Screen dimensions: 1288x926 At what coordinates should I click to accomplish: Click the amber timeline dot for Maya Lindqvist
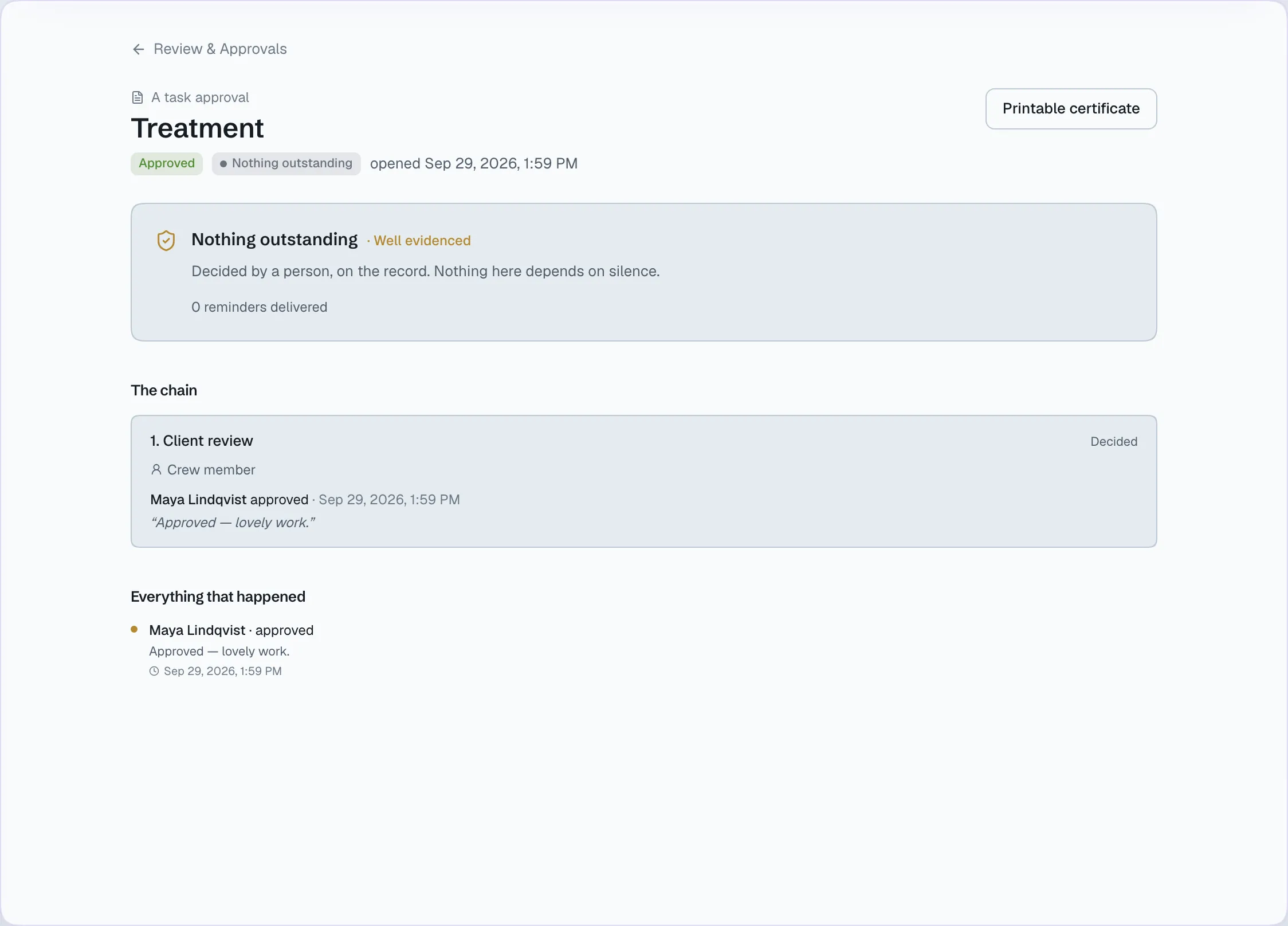(134, 629)
